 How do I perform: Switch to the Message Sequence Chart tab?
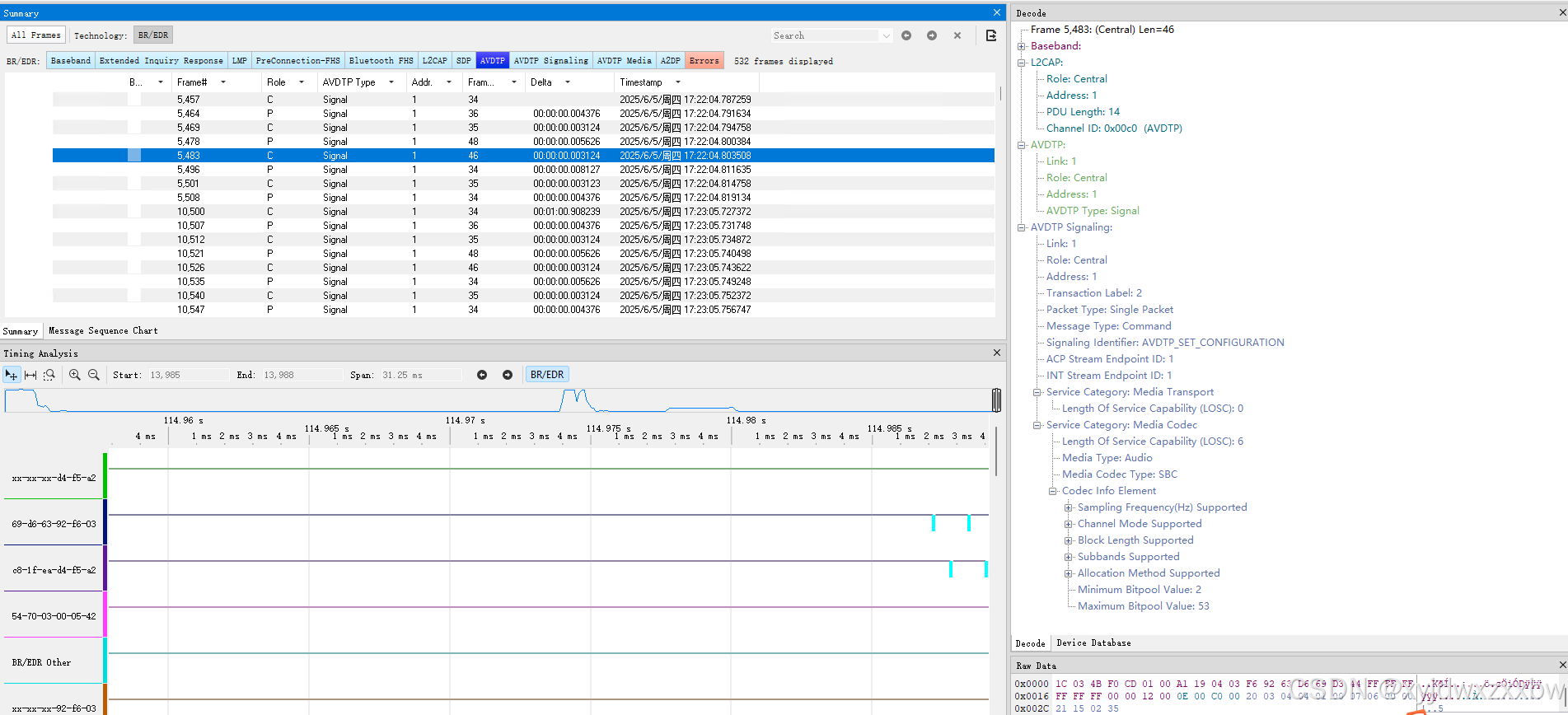tap(103, 330)
